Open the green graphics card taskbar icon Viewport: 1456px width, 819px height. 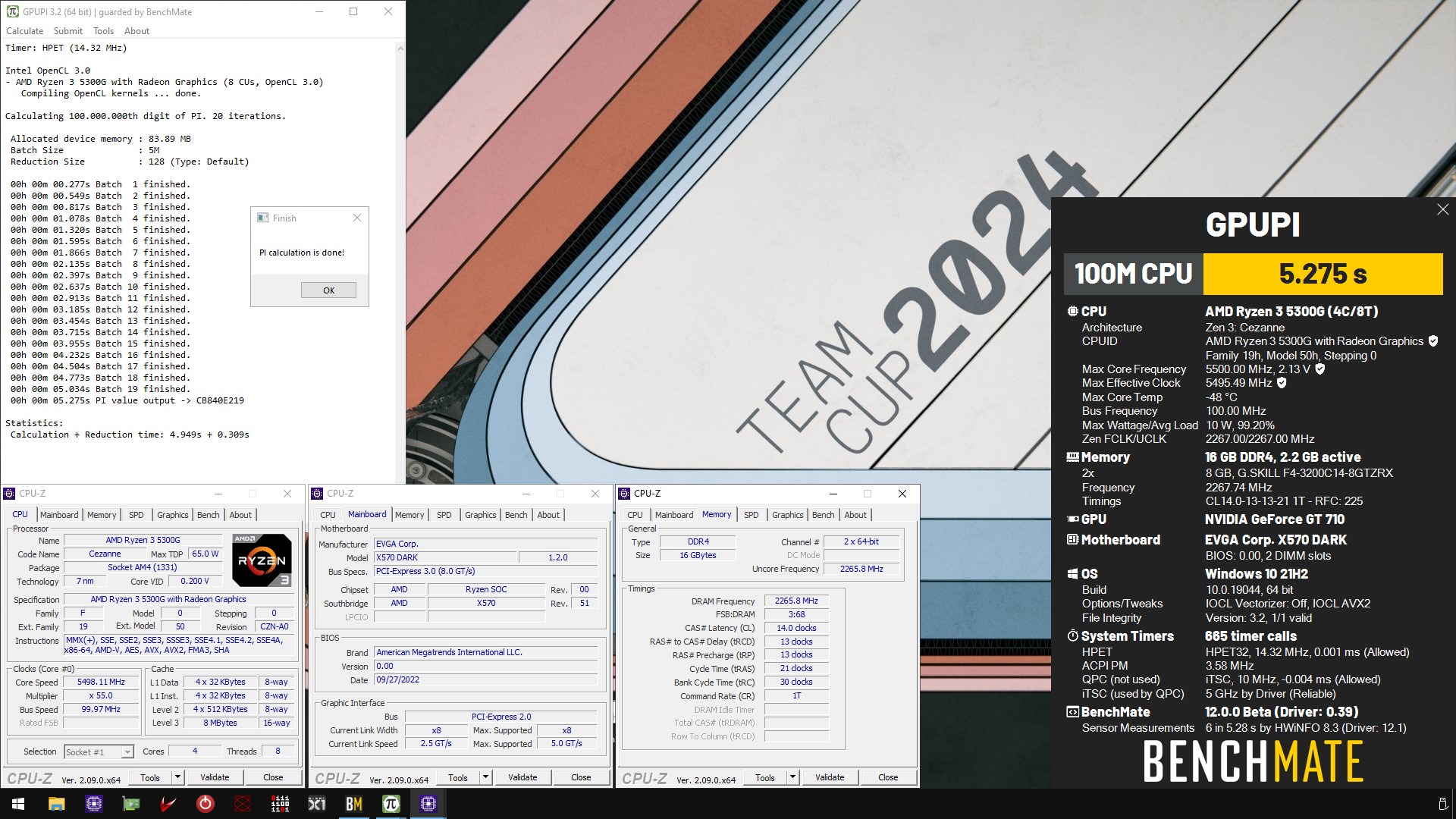click(131, 804)
